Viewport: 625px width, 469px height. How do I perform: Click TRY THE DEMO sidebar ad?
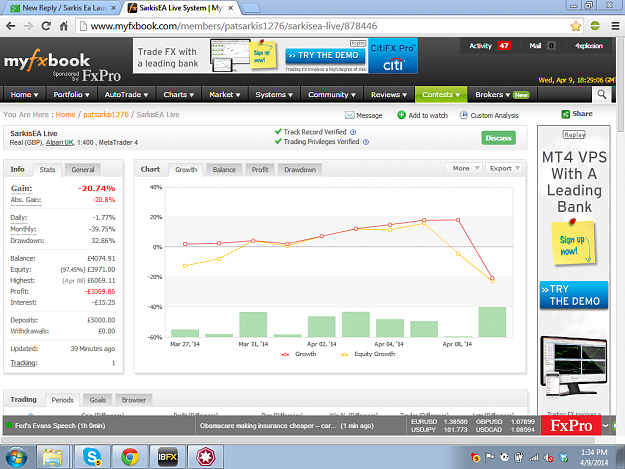click(x=574, y=295)
